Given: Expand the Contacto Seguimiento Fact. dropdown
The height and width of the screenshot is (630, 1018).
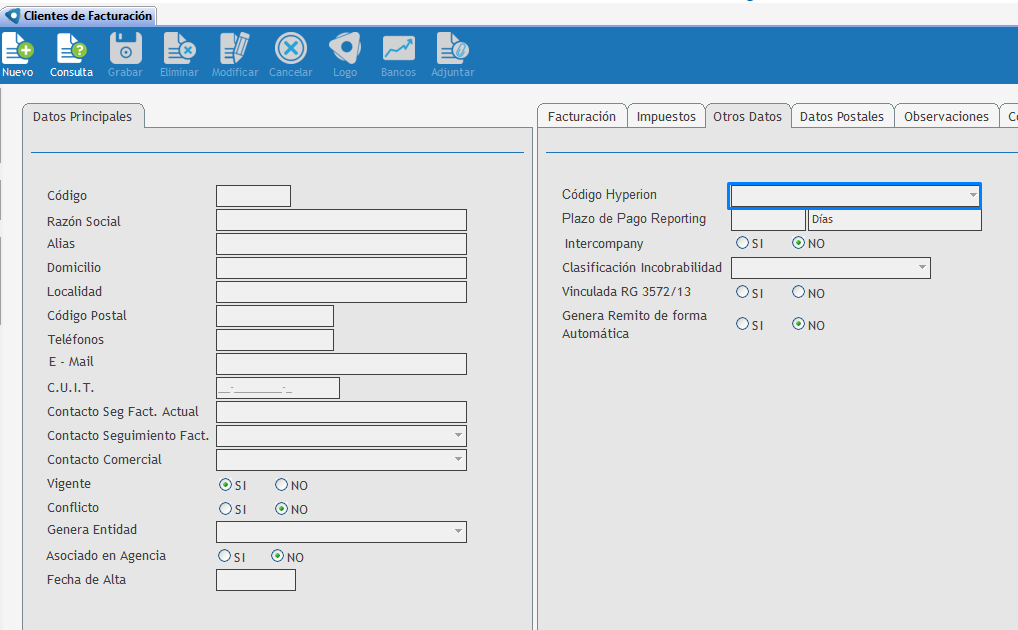Looking at the screenshot, I should (x=458, y=435).
